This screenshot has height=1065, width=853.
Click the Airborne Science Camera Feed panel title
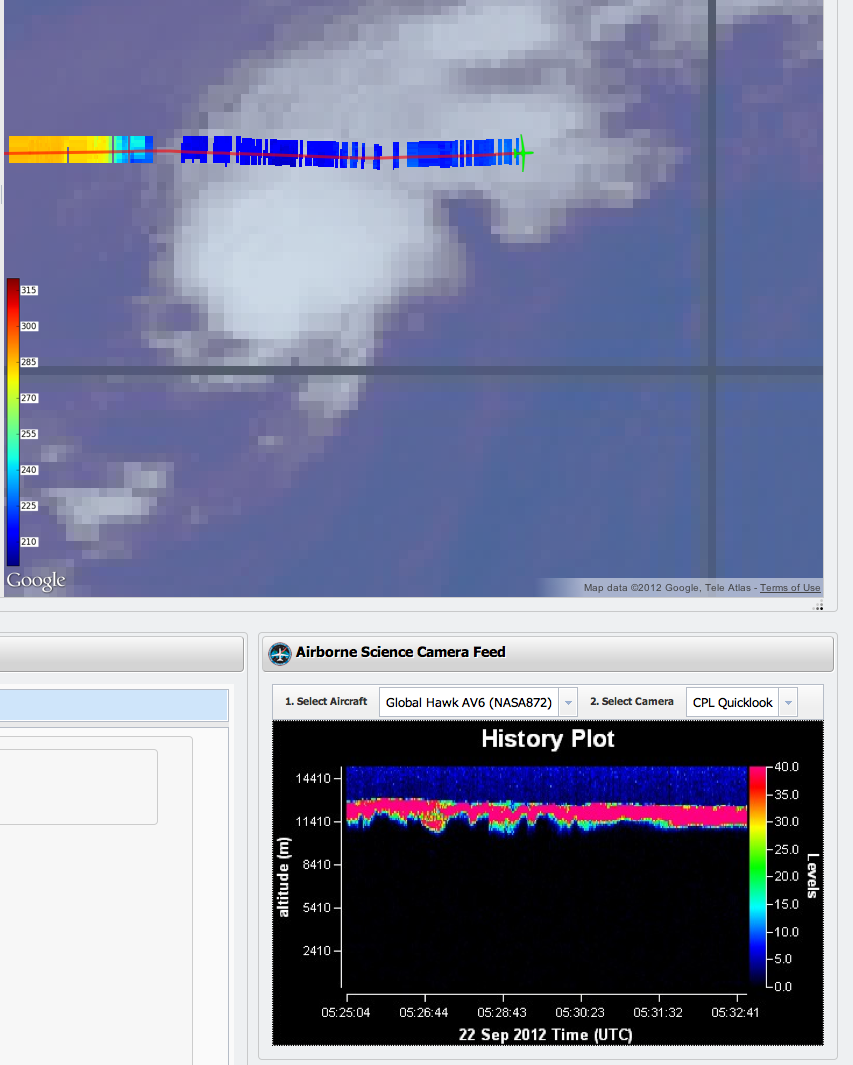point(400,653)
